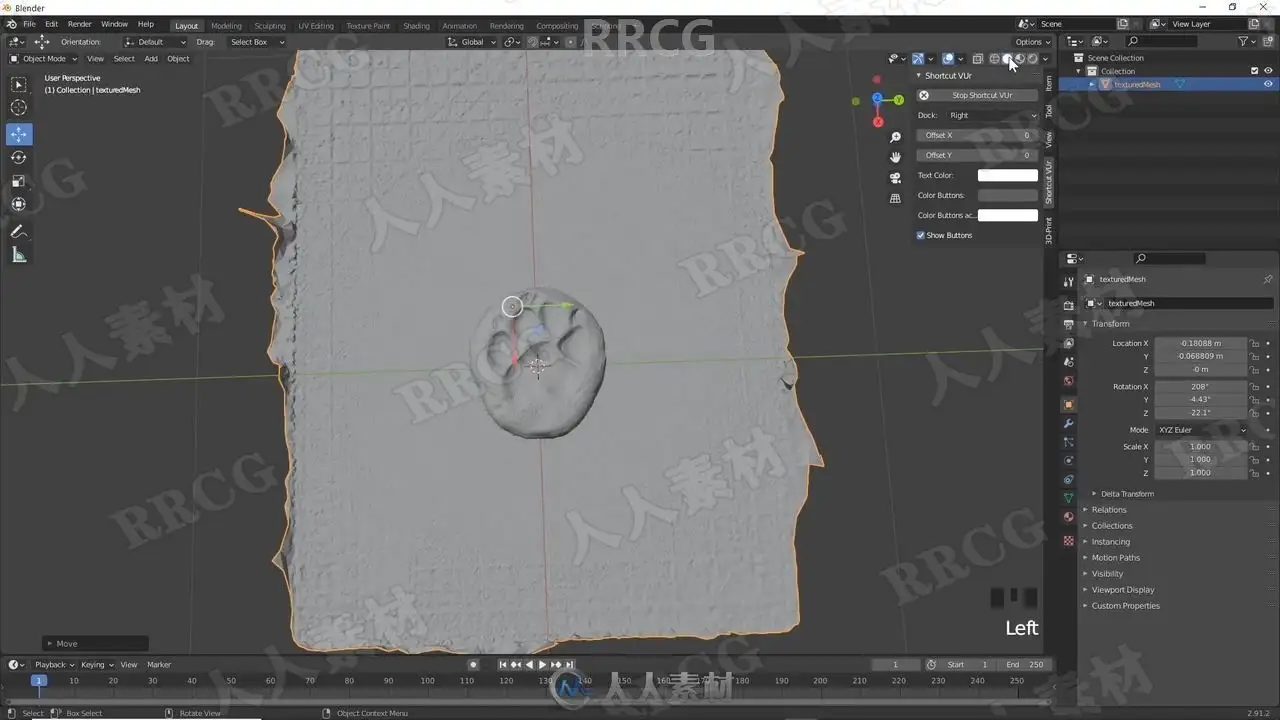
Task: Uncheck the Show Buttons checkbox
Action: pos(921,235)
